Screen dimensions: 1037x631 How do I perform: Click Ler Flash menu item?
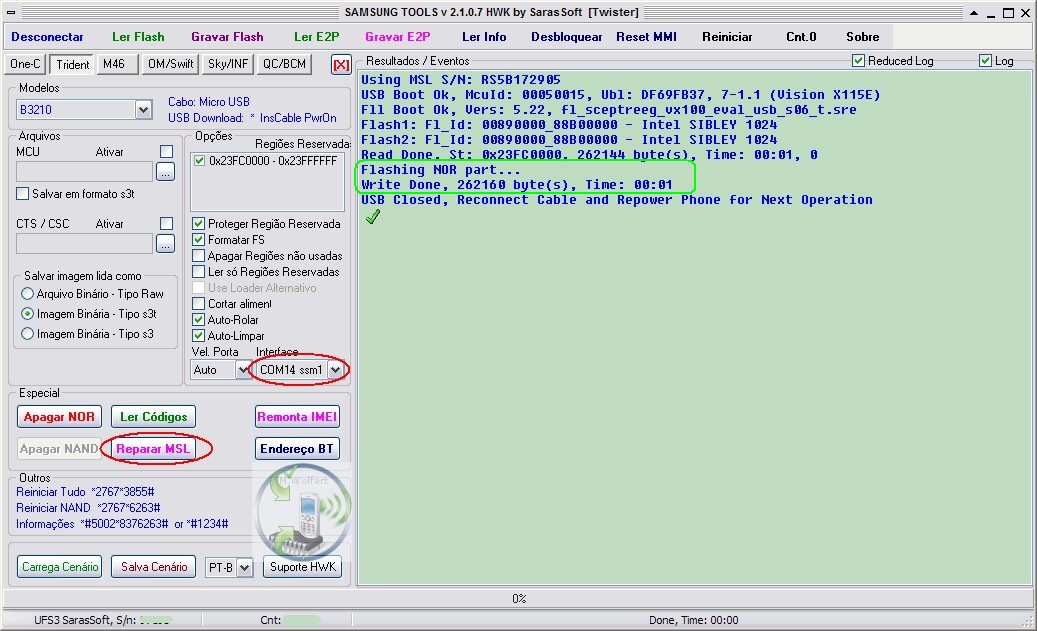[138, 37]
